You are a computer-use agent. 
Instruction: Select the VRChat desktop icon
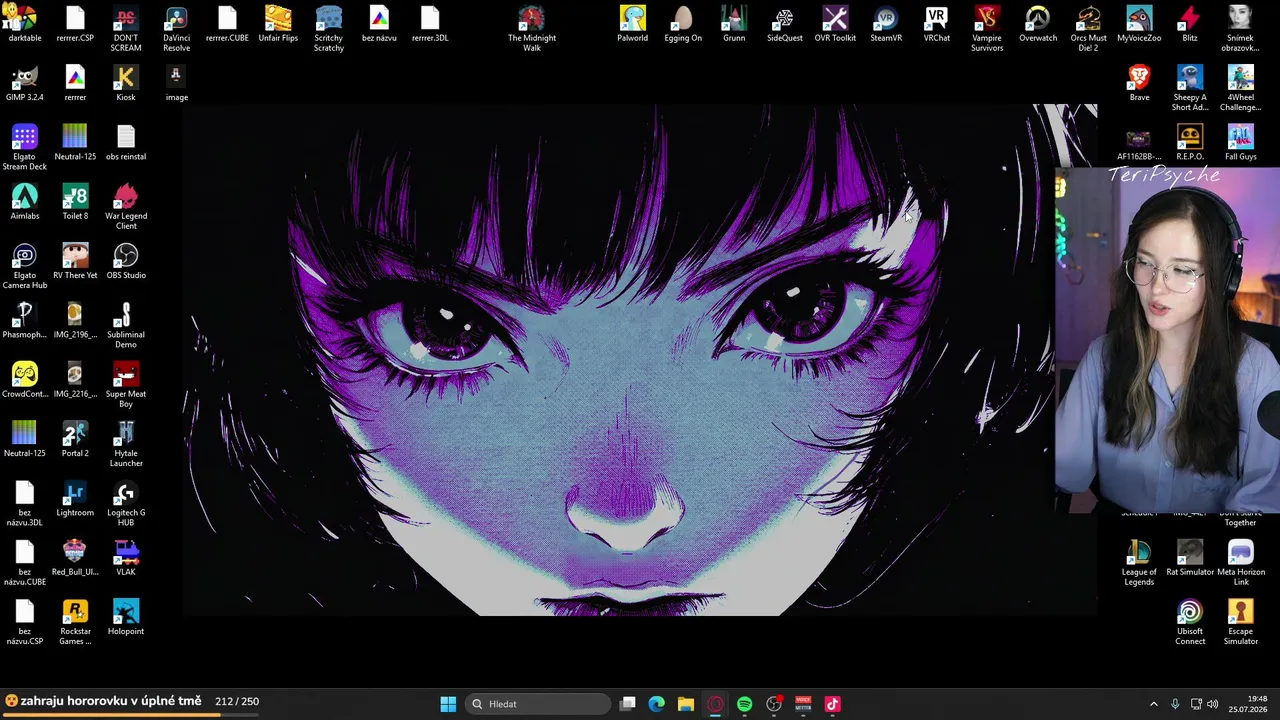click(x=937, y=25)
